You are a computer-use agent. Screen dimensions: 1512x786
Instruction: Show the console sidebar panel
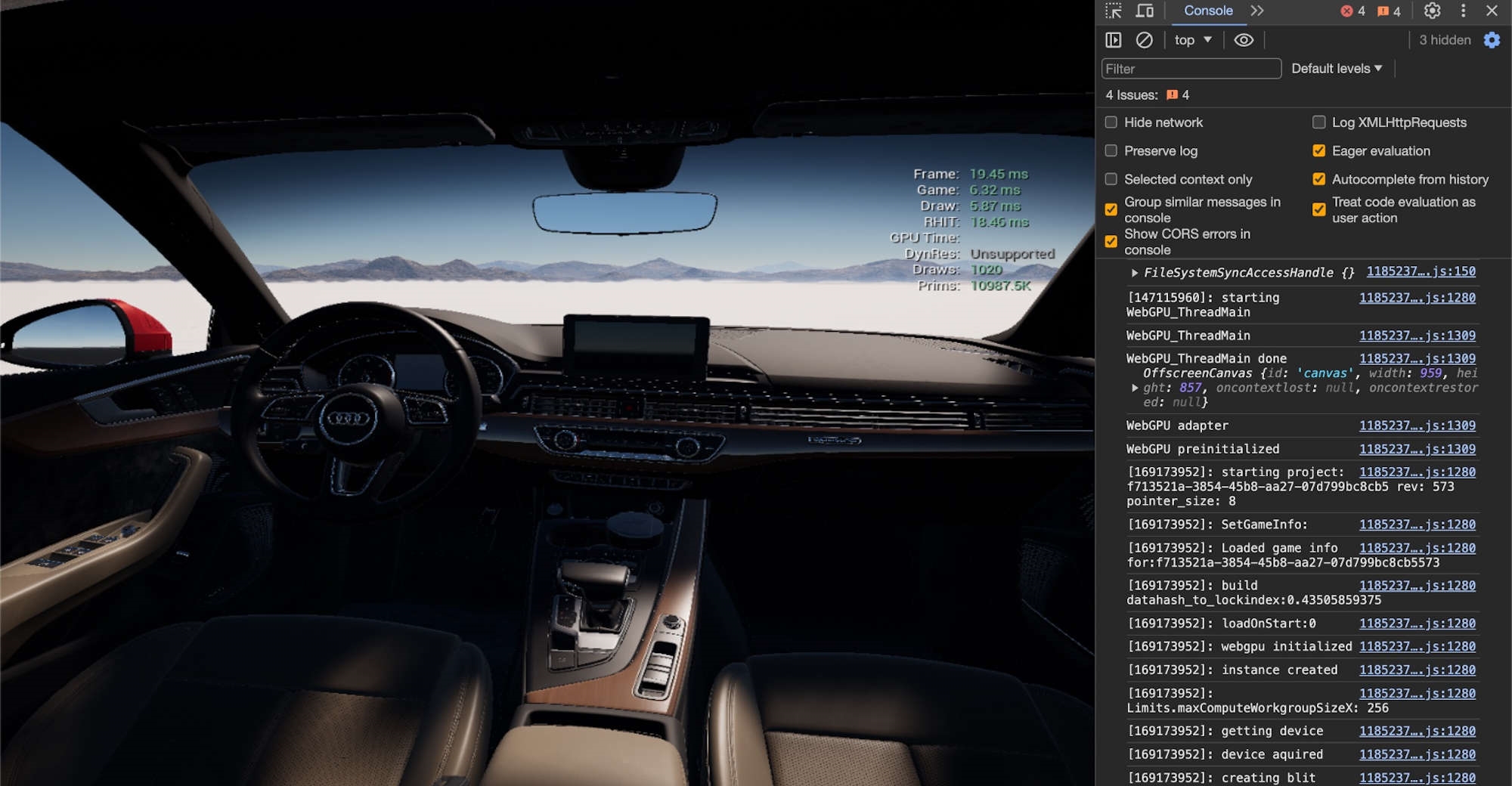pyautogui.click(x=1114, y=40)
